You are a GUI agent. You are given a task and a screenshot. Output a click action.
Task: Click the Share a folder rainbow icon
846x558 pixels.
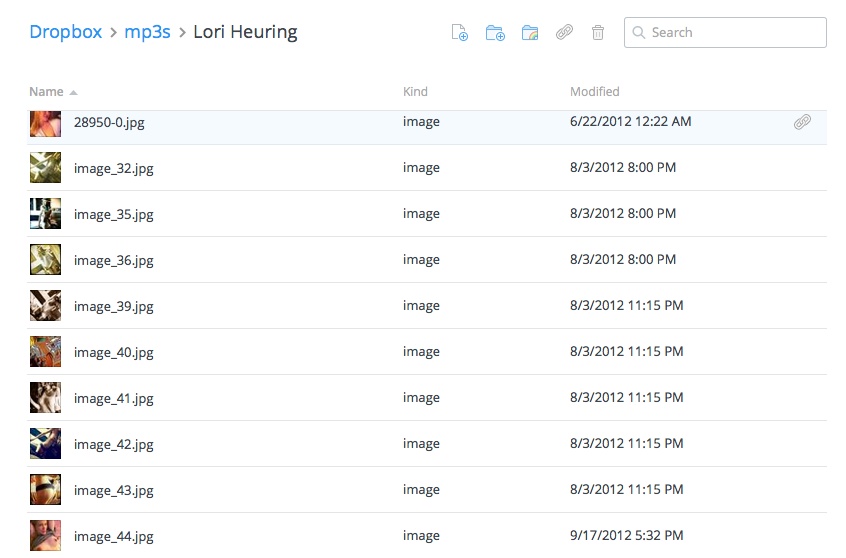pos(530,33)
